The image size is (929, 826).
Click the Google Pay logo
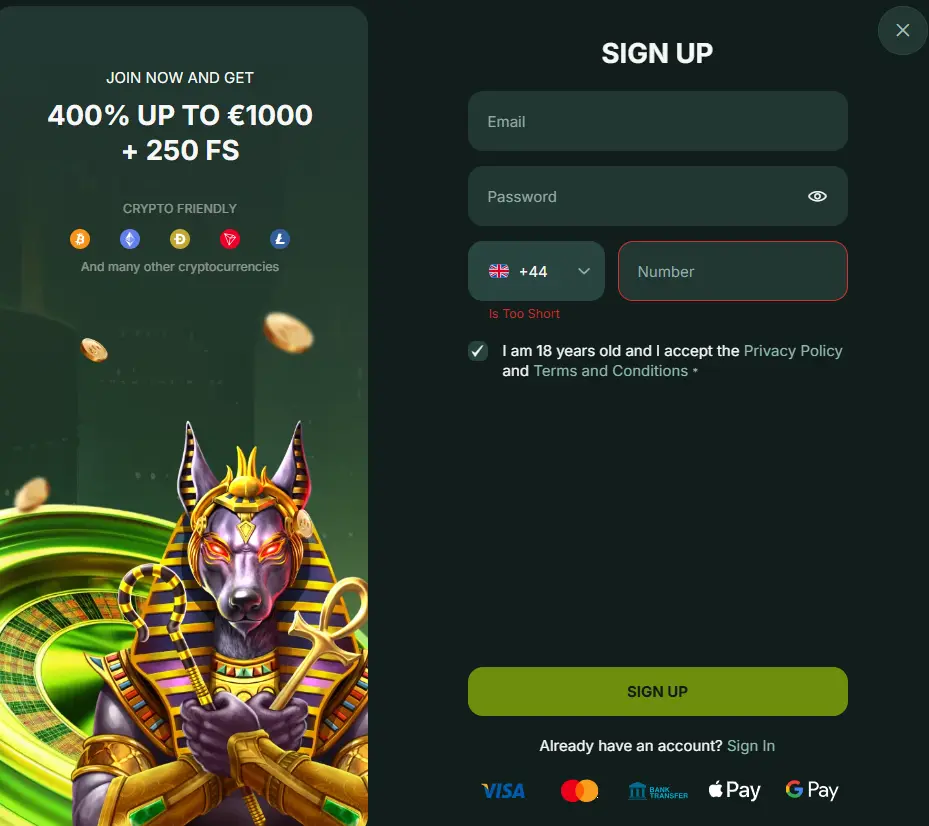812,790
